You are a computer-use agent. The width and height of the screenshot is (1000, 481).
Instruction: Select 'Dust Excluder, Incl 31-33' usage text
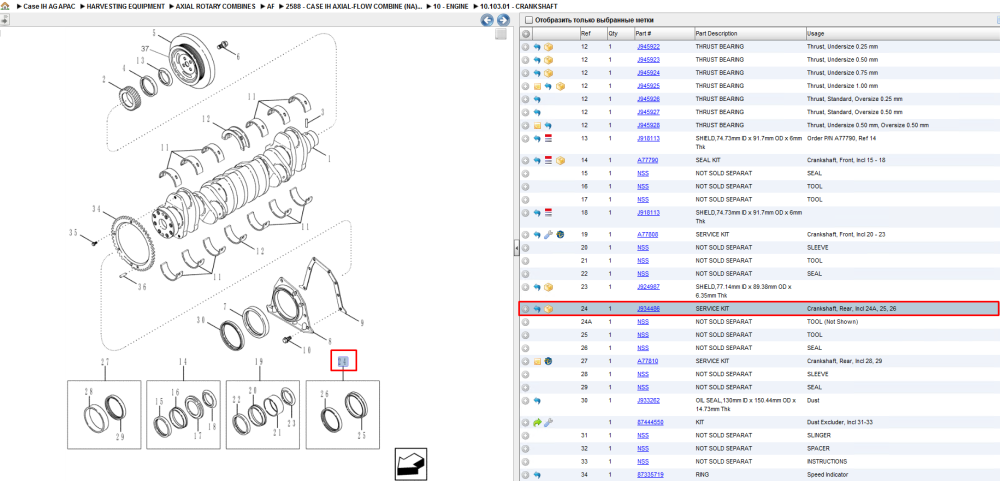(x=839, y=422)
